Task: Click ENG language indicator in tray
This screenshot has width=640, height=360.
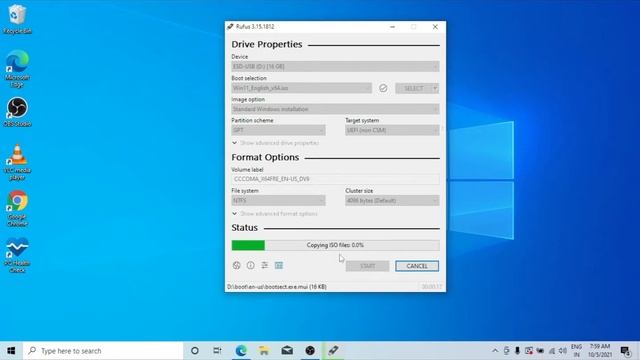Action: (576, 351)
